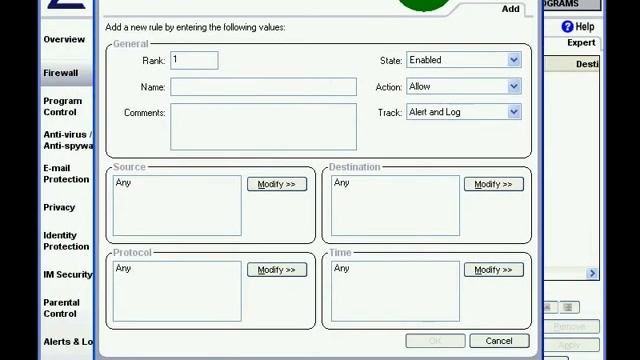Open IM Security in the sidebar

68,275
